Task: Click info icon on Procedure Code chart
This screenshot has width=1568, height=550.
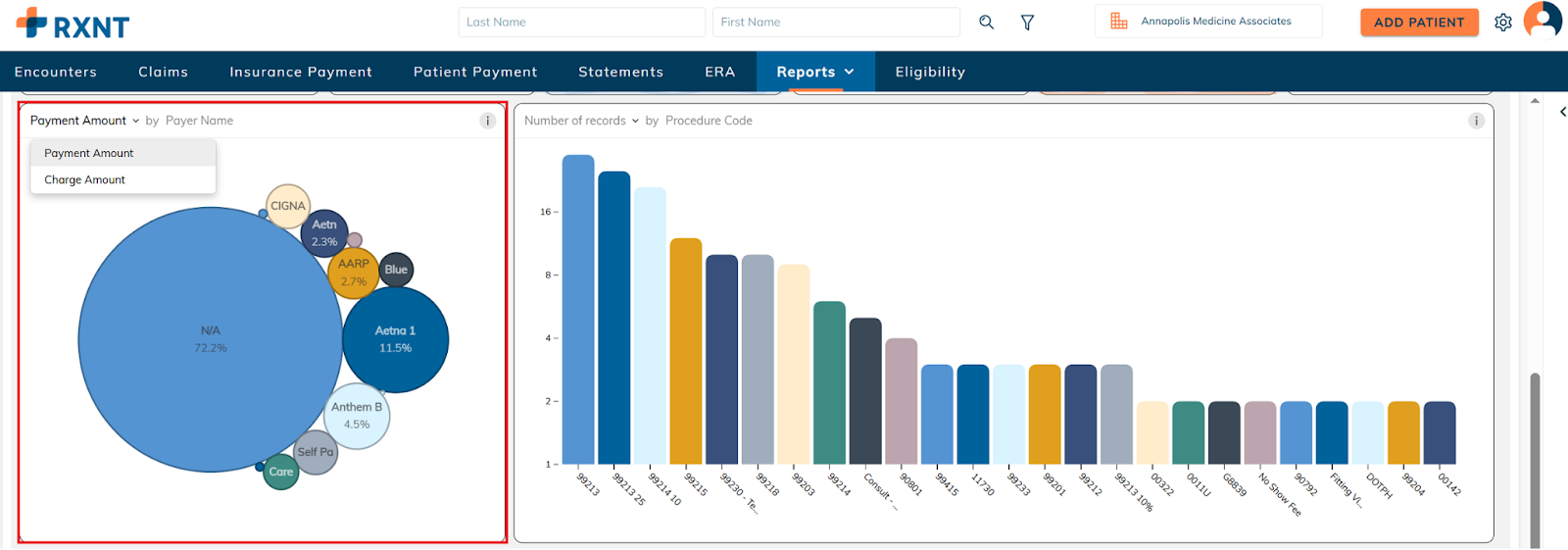Action: pos(1476,121)
